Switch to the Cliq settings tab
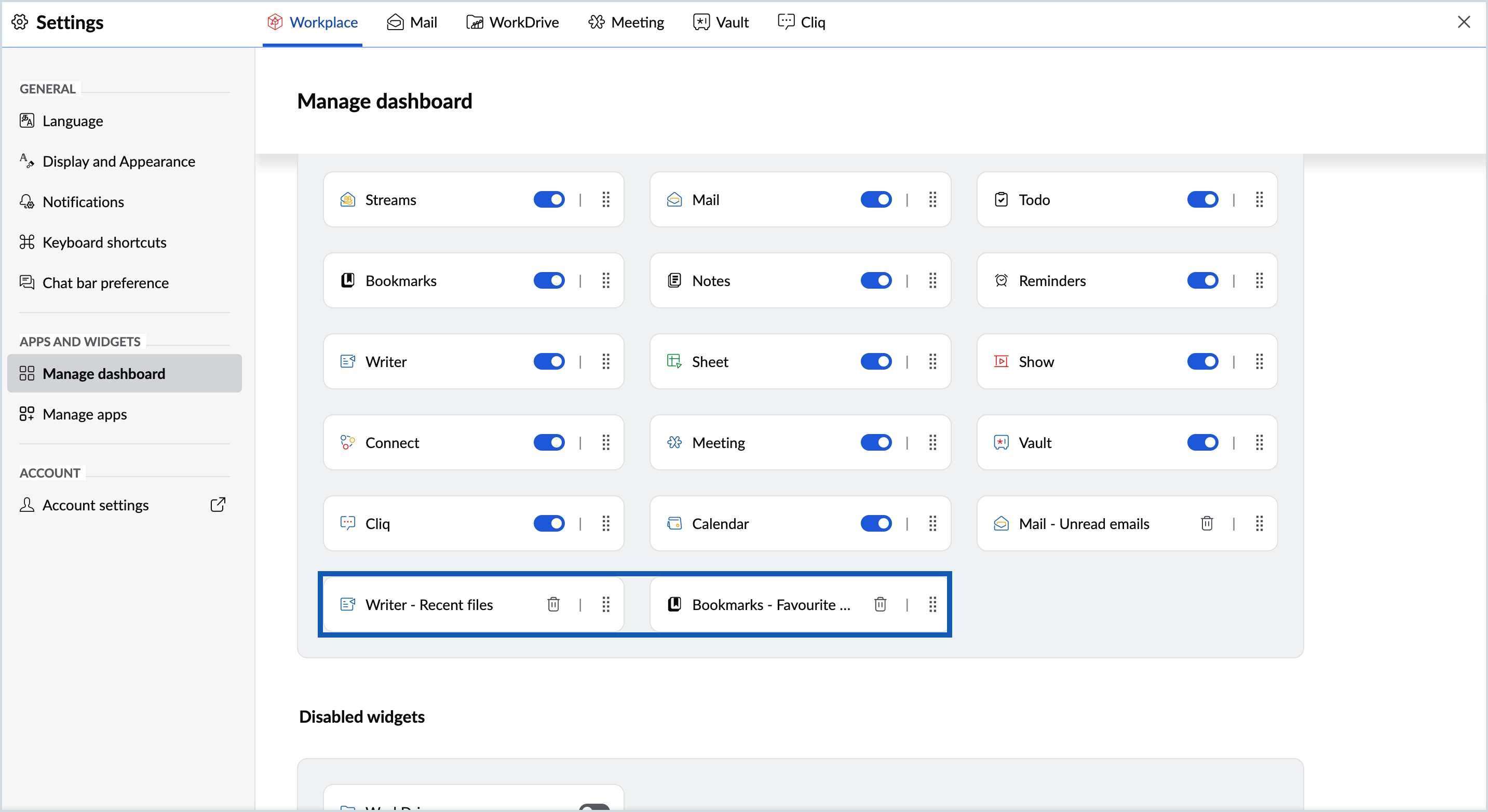The image size is (1488, 812). tap(802, 22)
